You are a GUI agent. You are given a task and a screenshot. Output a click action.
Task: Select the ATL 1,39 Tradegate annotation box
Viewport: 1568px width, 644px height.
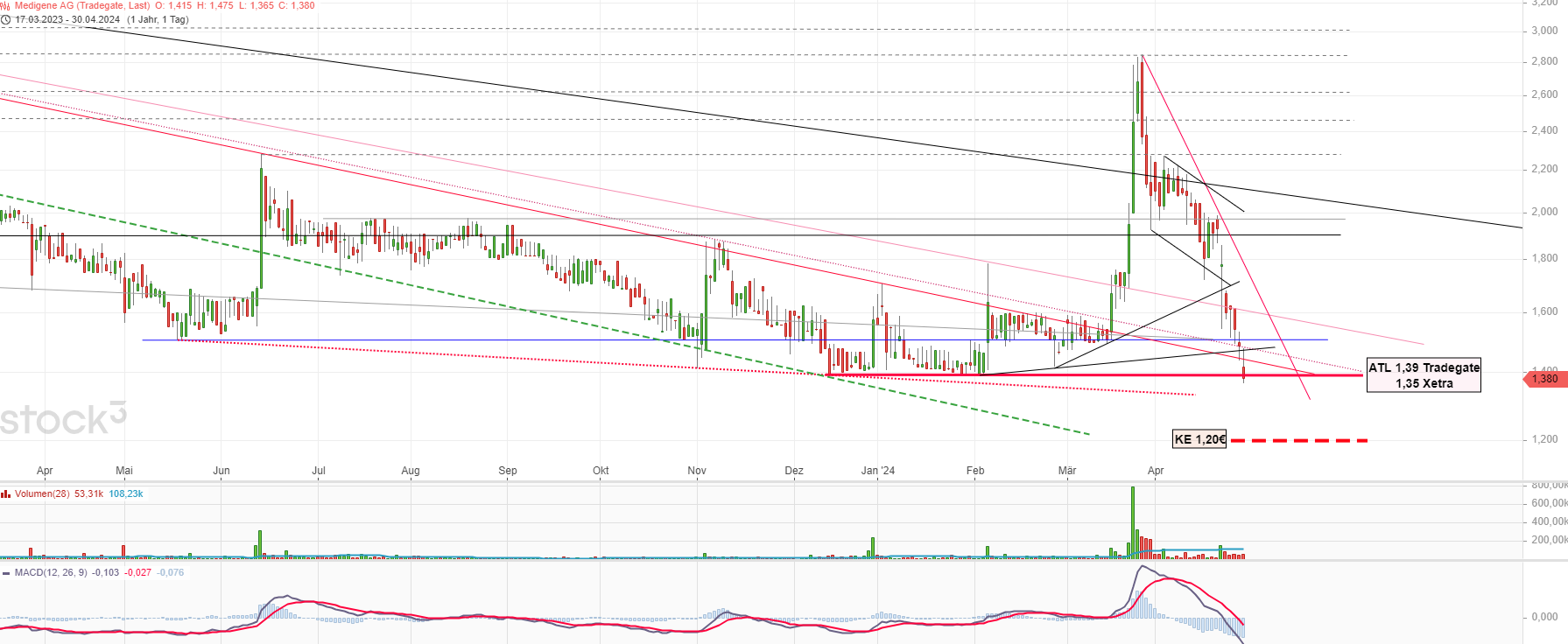pyautogui.click(x=1424, y=375)
